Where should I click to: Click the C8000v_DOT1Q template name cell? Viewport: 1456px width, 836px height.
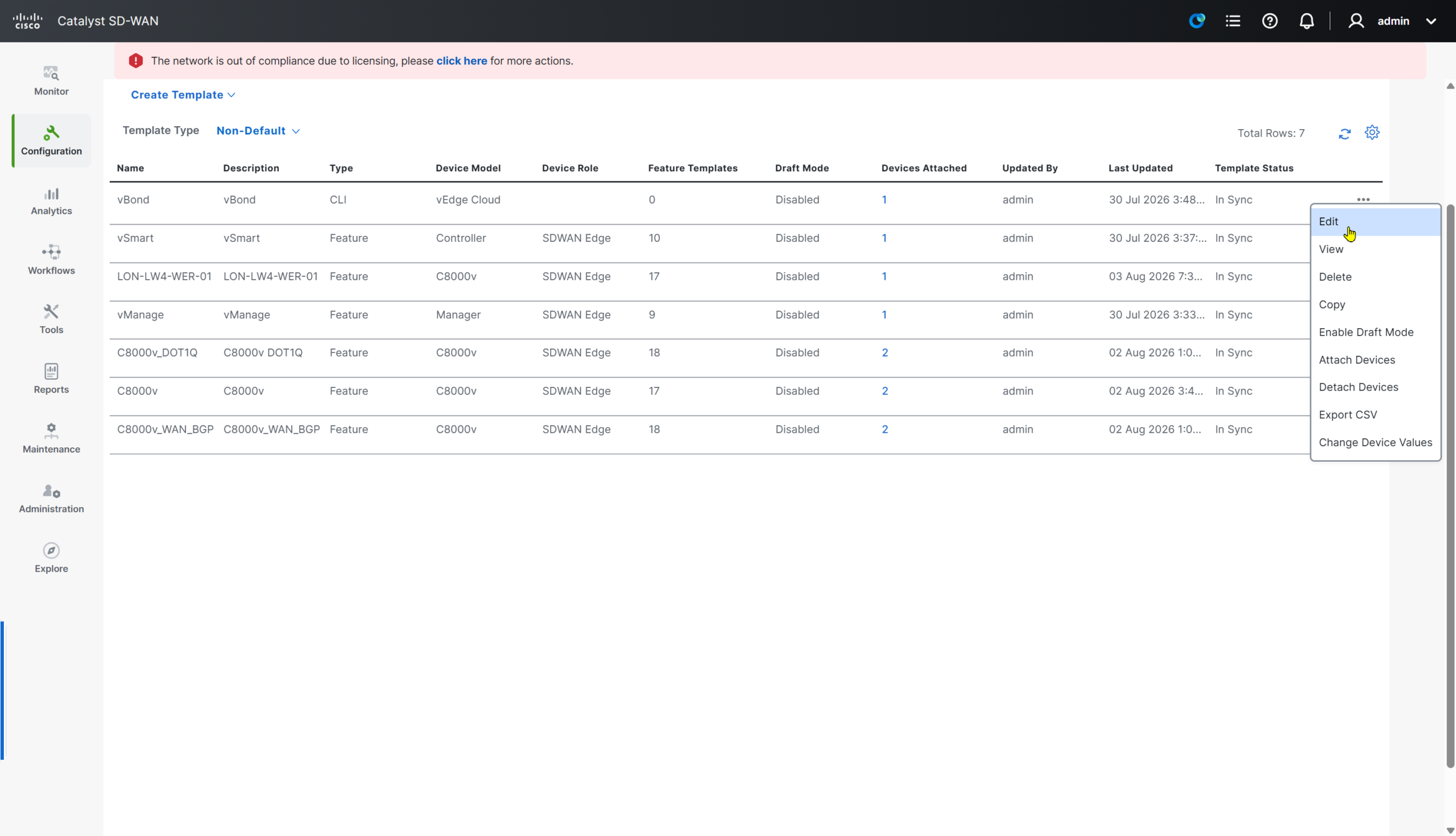click(x=158, y=353)
